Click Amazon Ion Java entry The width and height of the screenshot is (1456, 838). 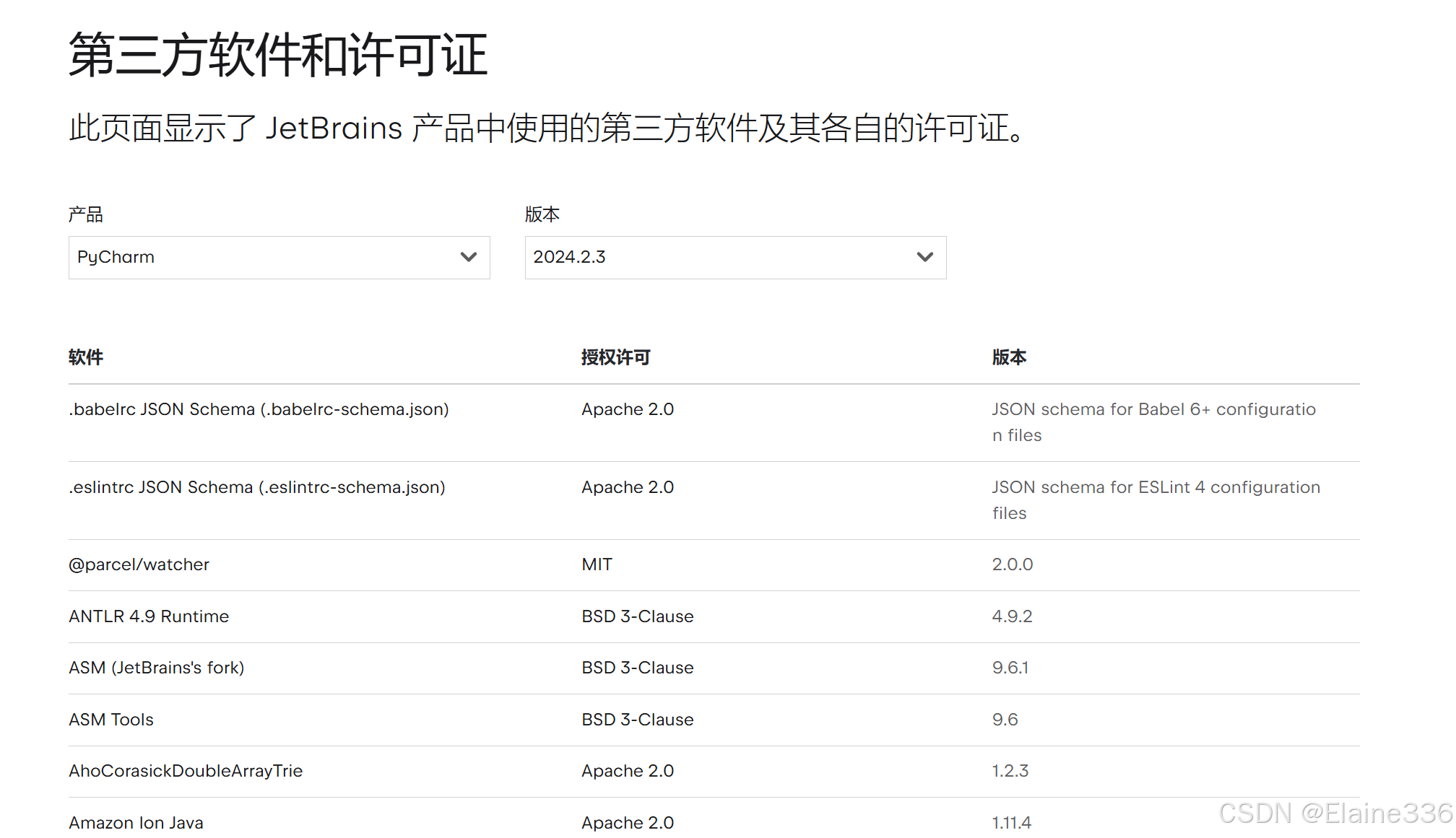136,822
